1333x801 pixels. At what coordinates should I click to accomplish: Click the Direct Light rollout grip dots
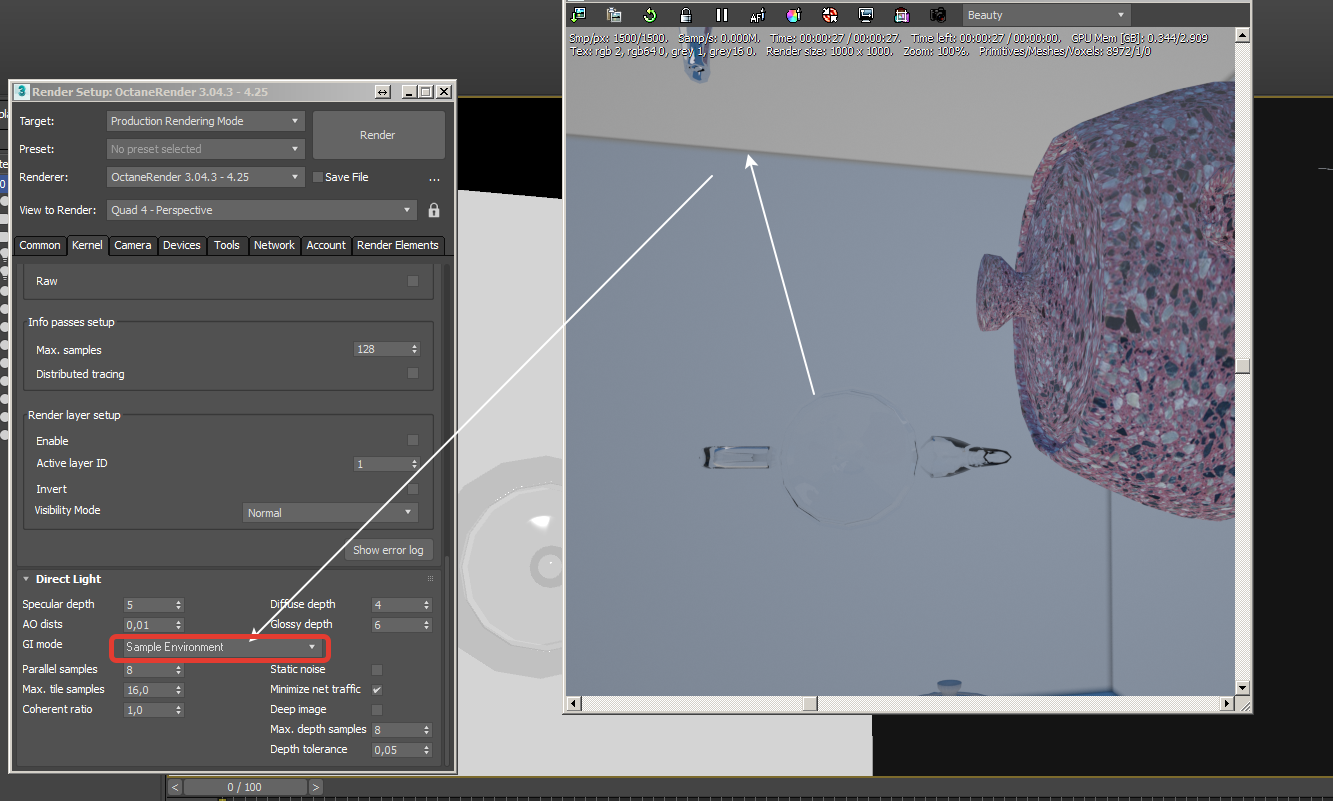pos(431,579)
